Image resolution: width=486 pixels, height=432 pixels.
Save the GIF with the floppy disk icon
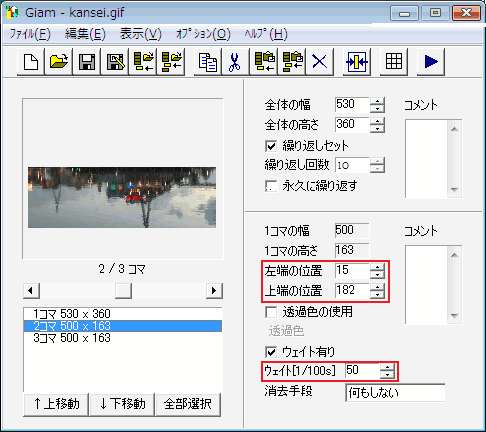(x=87, y=62)
